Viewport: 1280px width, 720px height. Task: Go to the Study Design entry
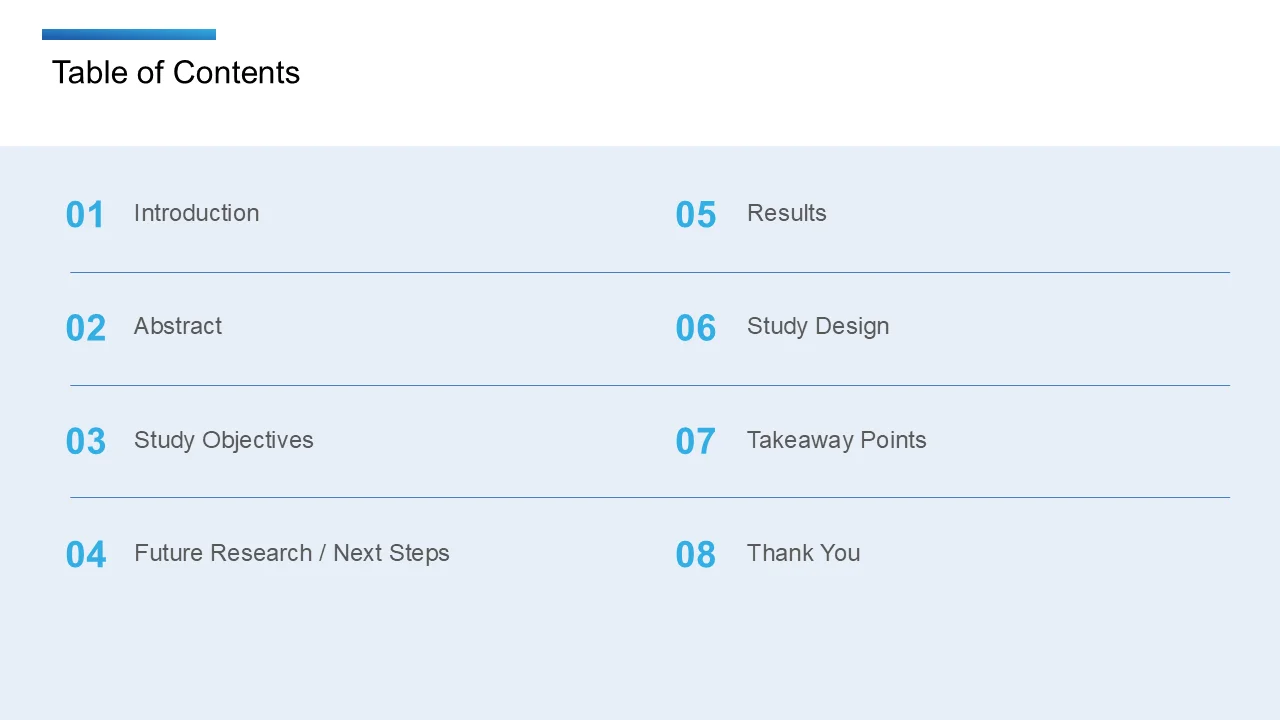tap(817, 326)
